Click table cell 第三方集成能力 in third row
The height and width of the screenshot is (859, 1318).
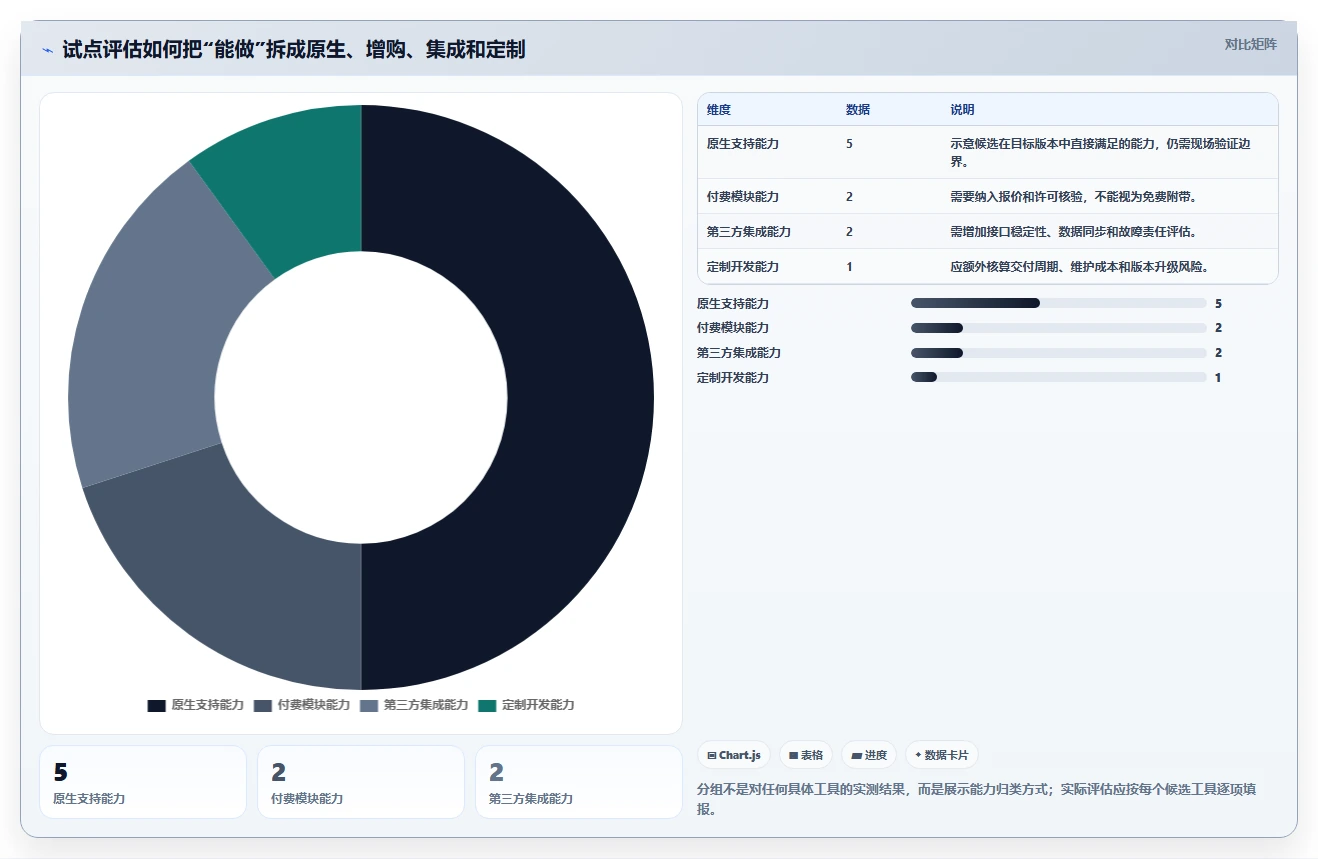749,231
